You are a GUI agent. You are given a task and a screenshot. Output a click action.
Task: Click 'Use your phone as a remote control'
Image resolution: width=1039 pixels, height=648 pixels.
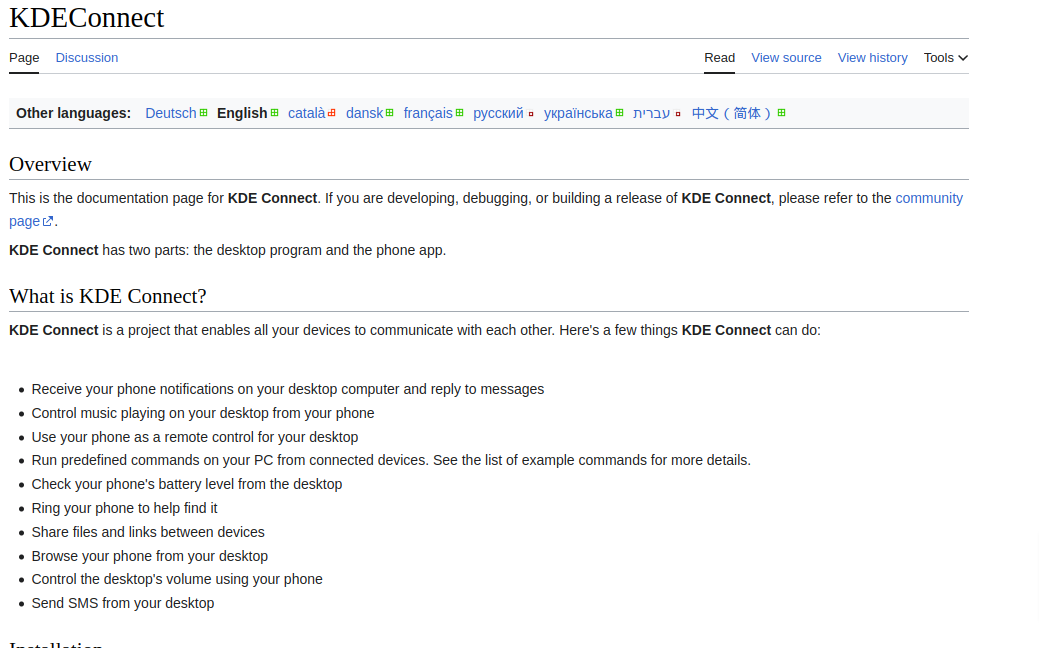click(195, 437)
